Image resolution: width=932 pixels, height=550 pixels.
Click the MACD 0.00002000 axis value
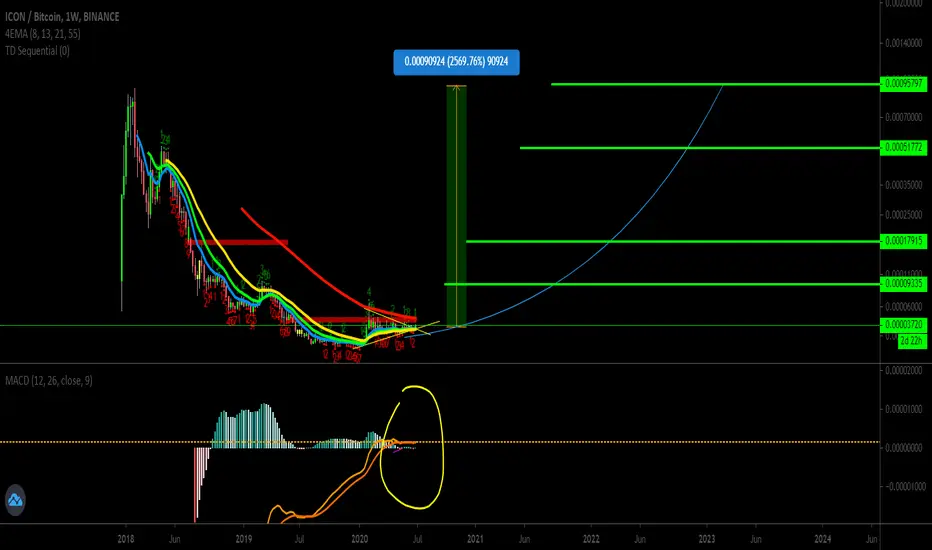[x=904, y=370]
